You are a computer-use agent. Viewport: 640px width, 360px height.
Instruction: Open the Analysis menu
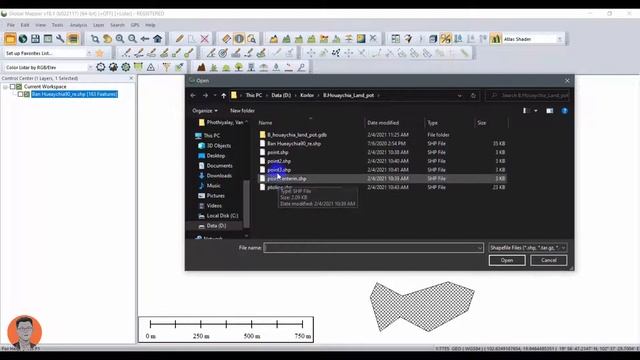point(78,25)
